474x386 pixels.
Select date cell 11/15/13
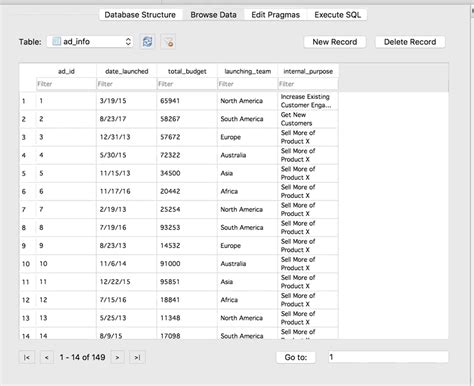coord(127,173)
